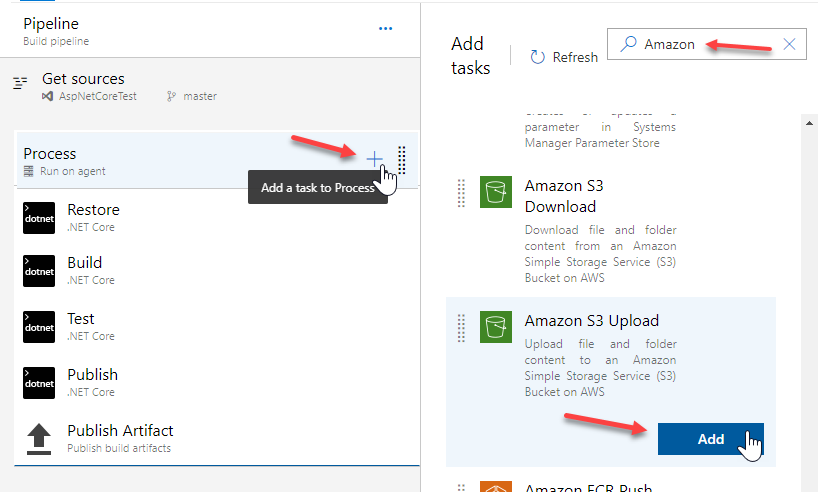Select the master branch label

(x=200, y=96)
